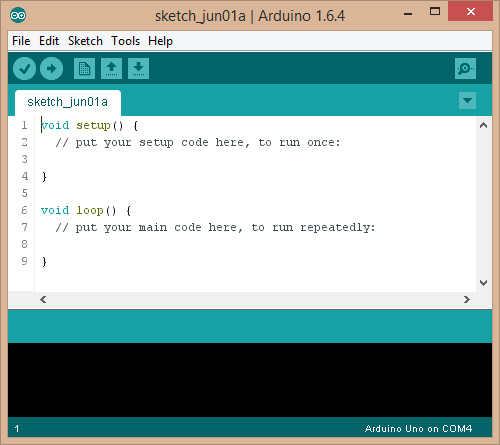Click the Upload arrow button

tap(51, 69)
